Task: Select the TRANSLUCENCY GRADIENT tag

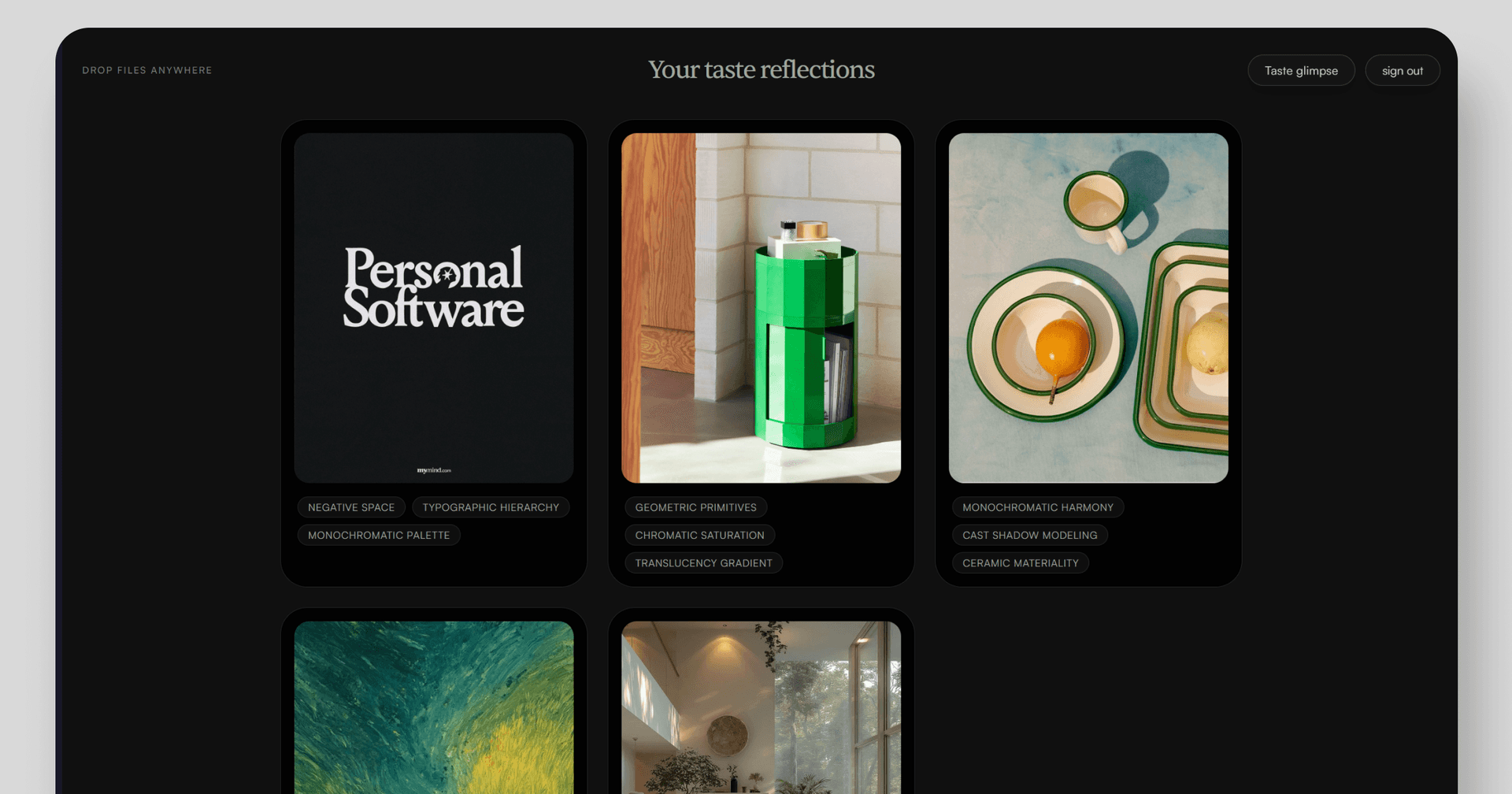Action: click(703, 563)
